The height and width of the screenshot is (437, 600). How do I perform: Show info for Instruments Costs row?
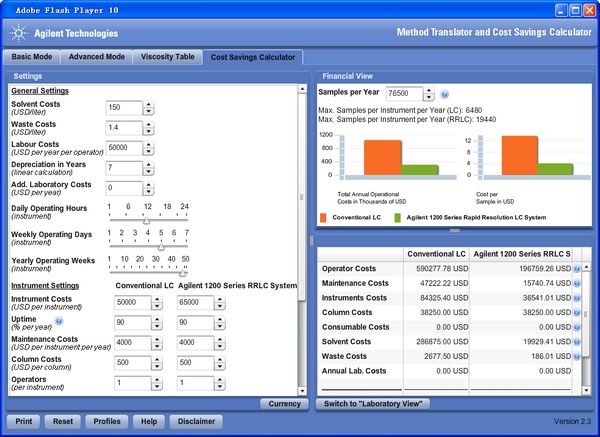[x=577, y=298]
